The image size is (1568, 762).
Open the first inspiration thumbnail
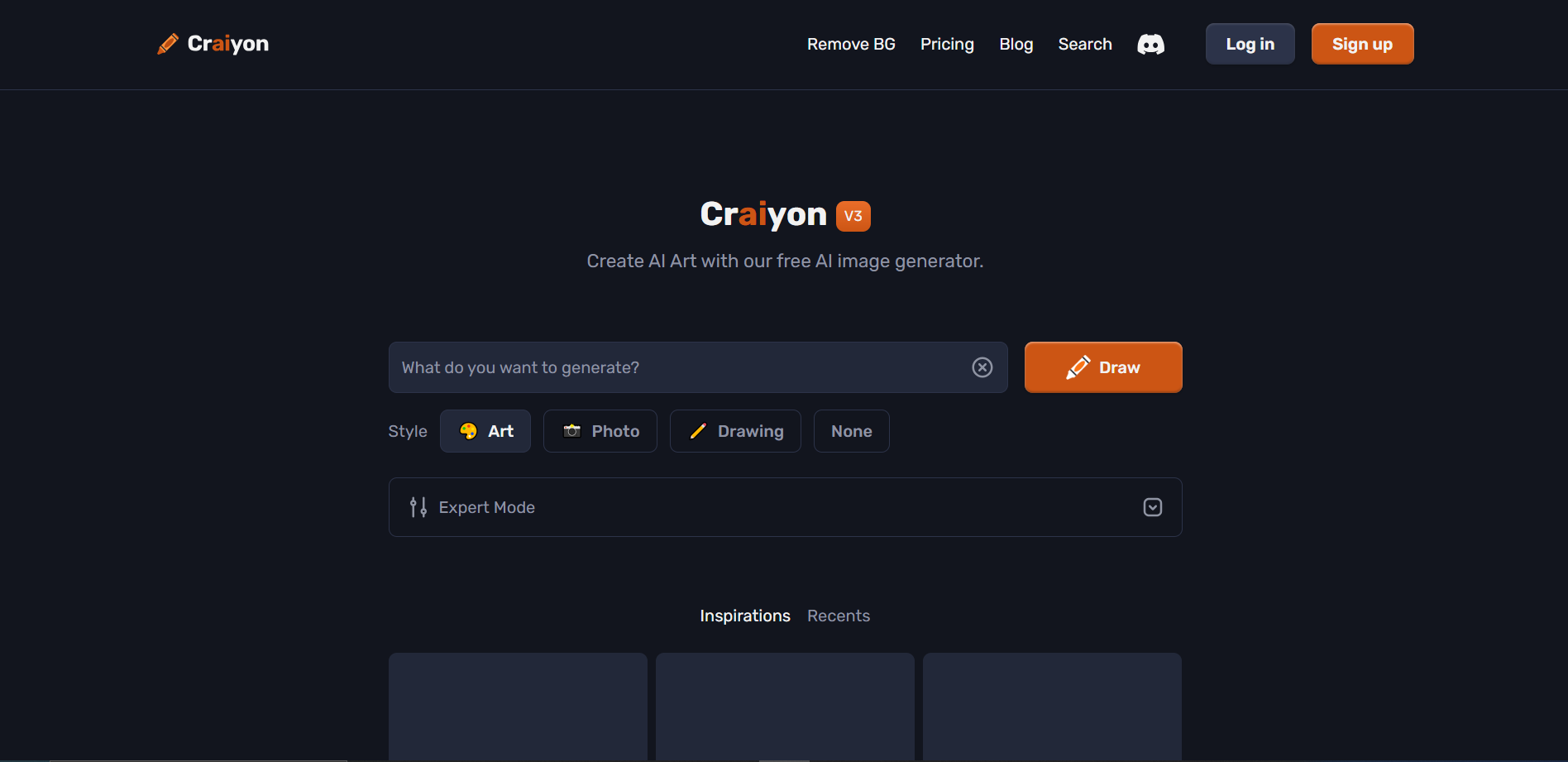pyautogui.click(x=518, y=712)
